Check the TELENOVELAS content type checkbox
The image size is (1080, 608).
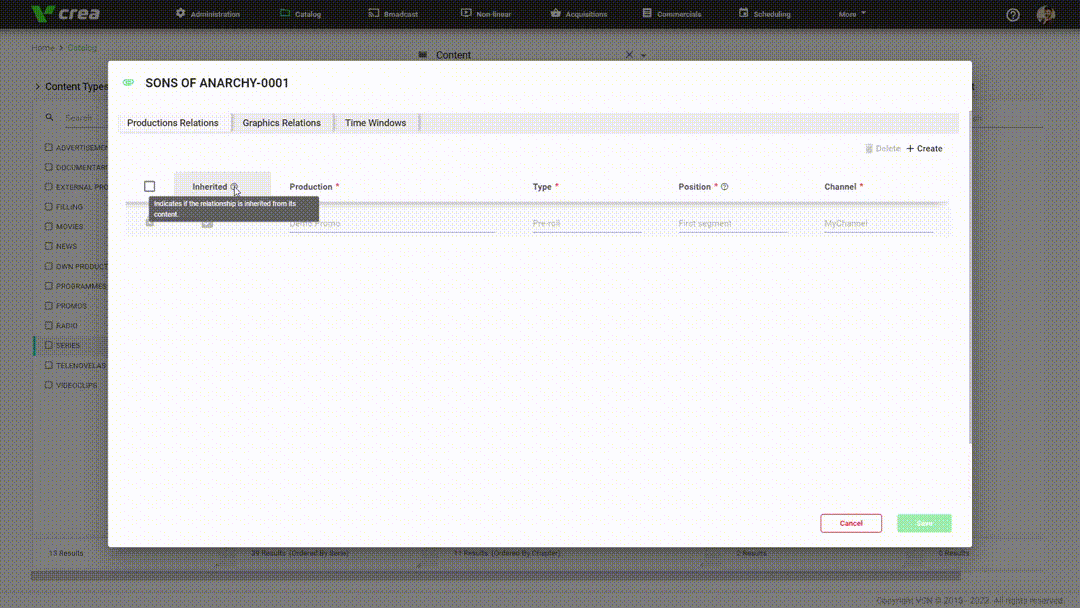tap(49, 365)
